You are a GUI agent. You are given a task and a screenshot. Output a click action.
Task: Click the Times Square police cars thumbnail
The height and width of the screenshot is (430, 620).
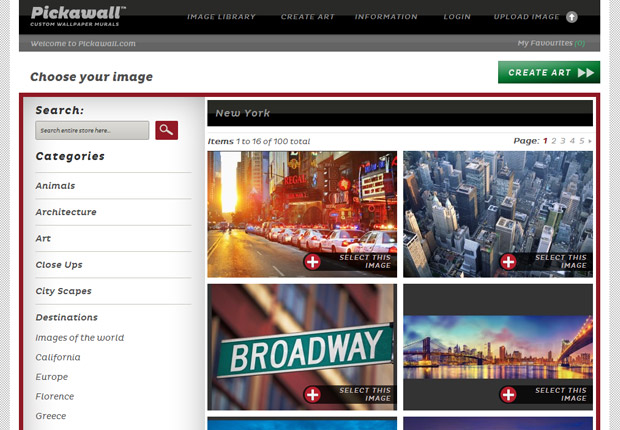(x=302, y=214)
